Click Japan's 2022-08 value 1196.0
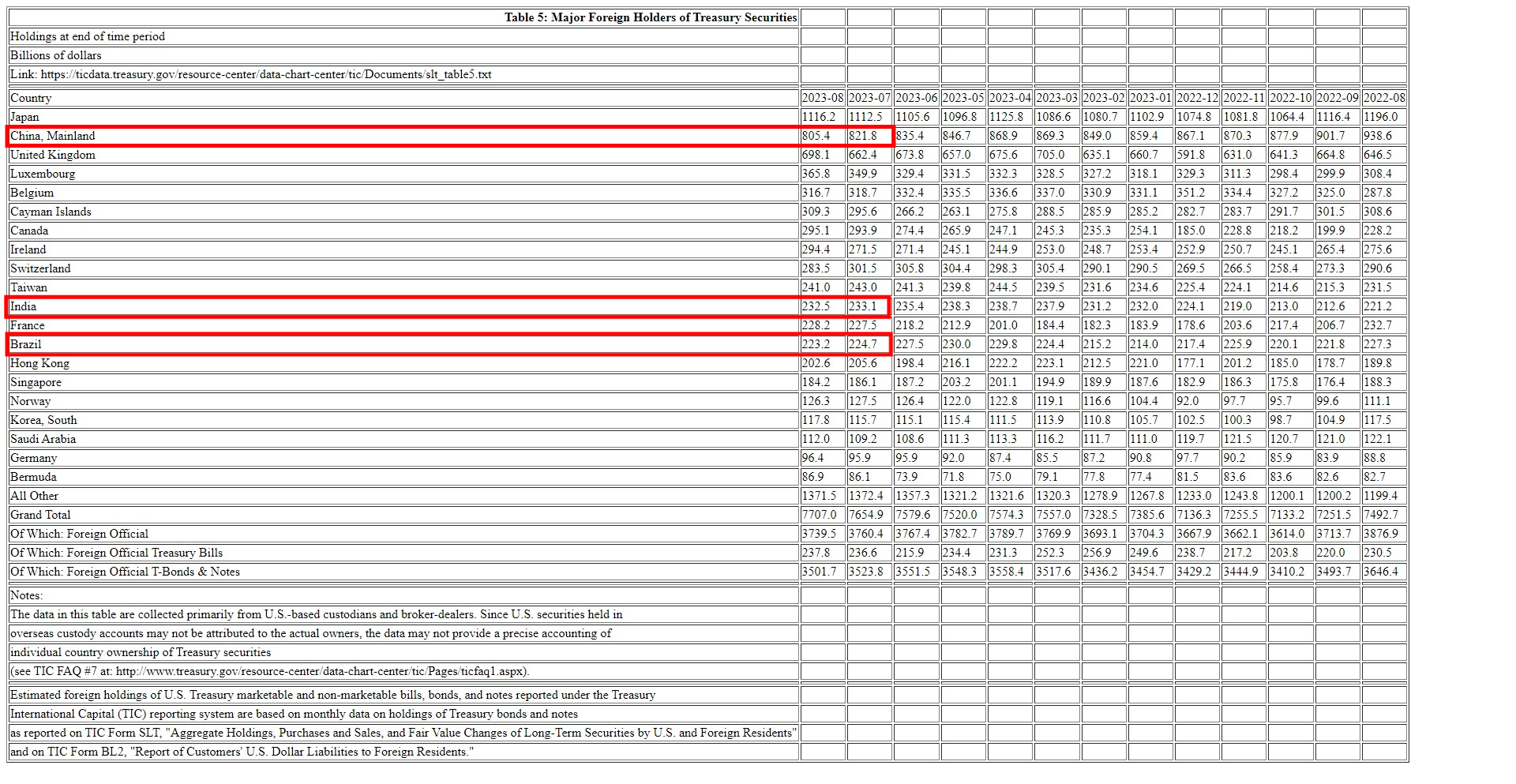Screen dimensions: 1516x784 point(1384,117)
